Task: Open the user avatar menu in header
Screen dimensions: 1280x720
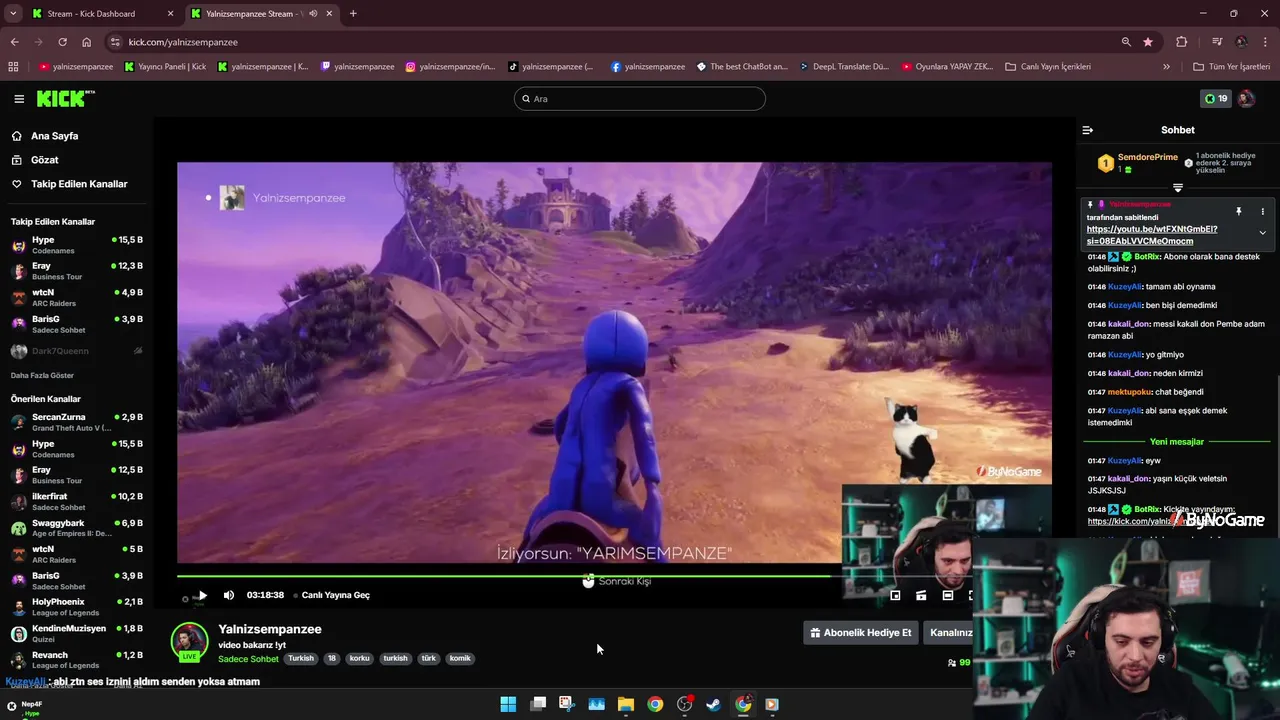Action: (1246, 99)
